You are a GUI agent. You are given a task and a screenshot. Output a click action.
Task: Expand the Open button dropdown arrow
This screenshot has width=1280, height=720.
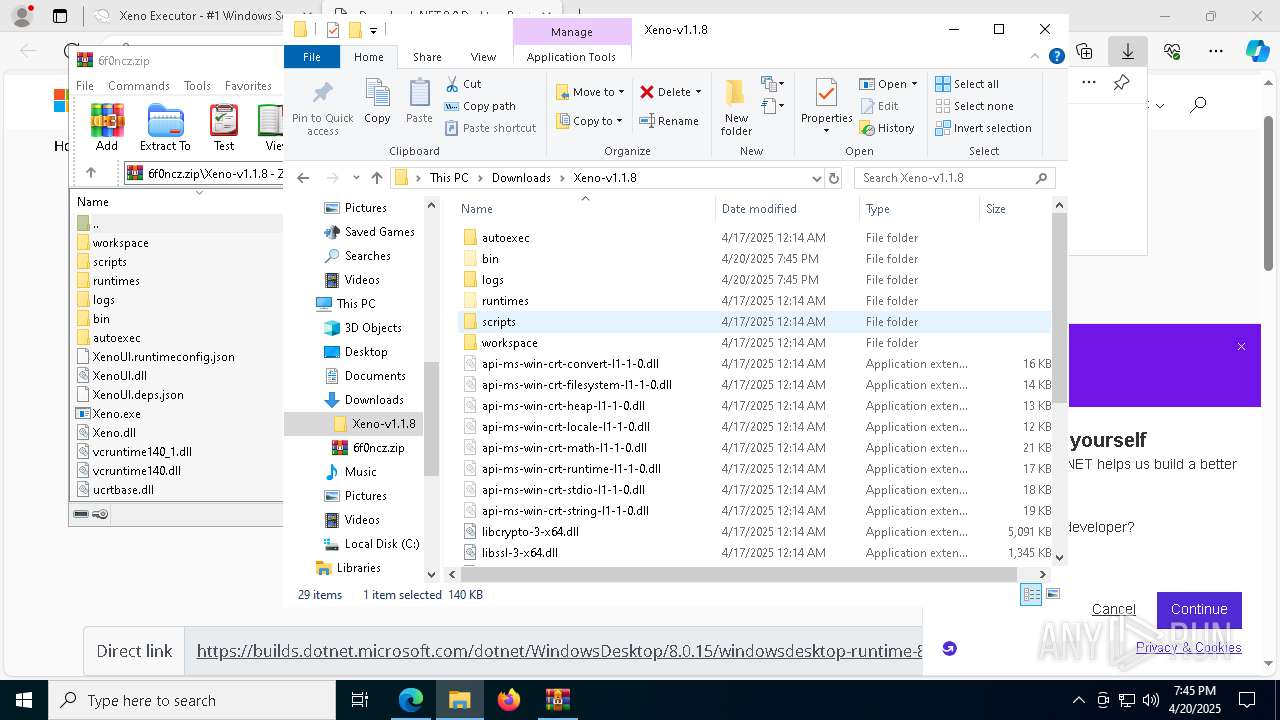(914, 84)
